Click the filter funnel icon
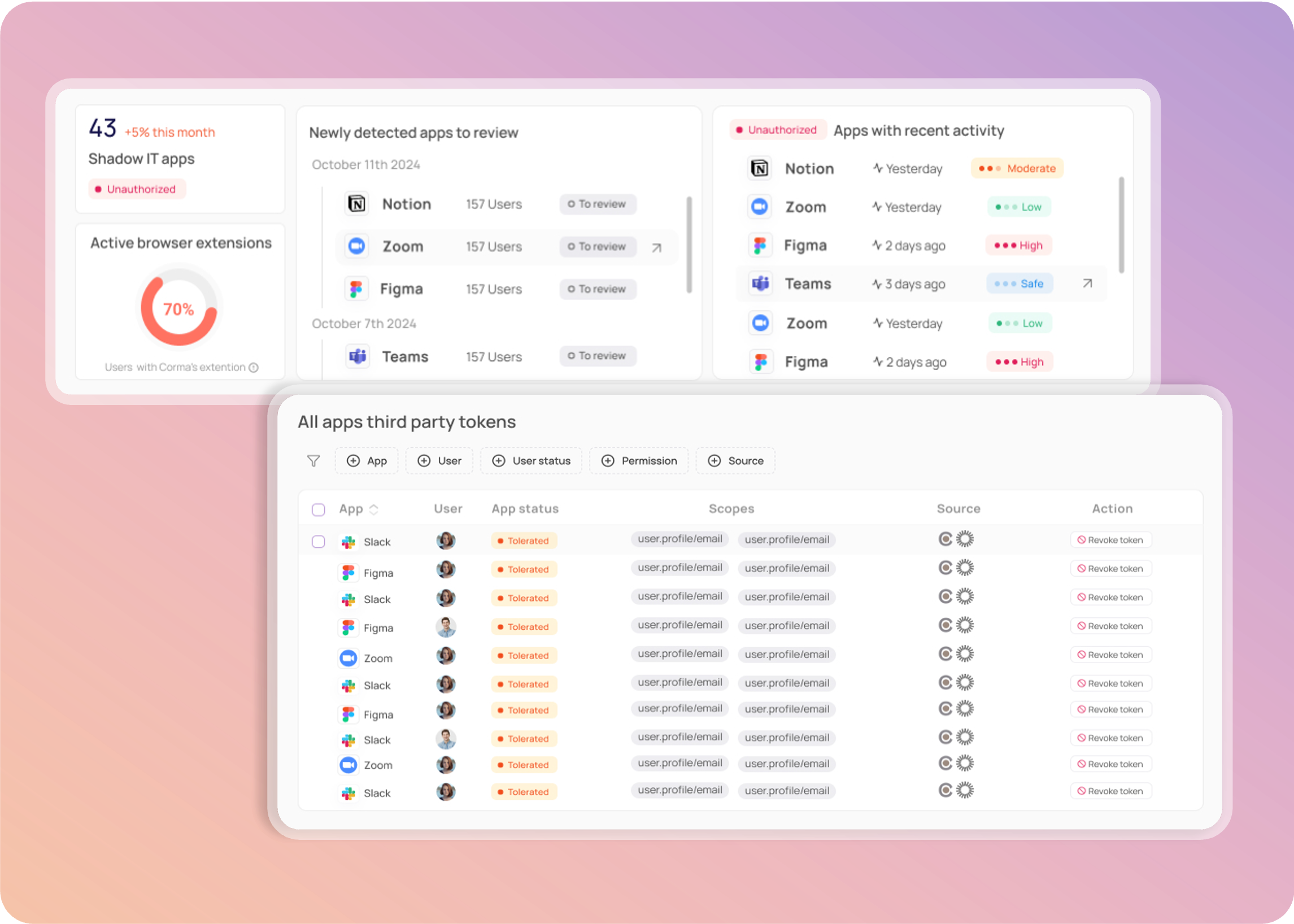Viewport: 1294px width, 924px height. (313, 460)
